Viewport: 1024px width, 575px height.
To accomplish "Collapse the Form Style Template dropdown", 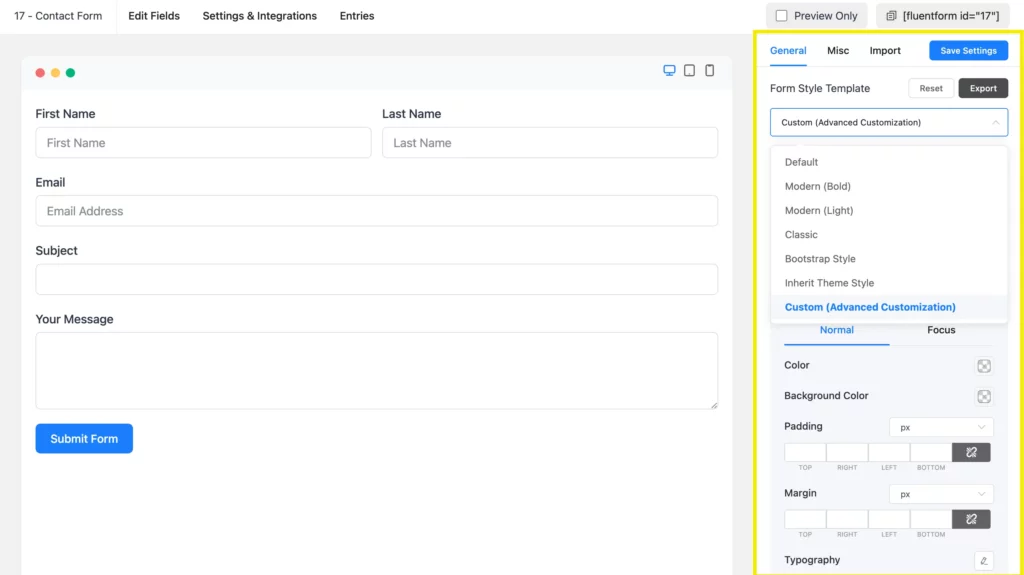I will pos(889,122).
